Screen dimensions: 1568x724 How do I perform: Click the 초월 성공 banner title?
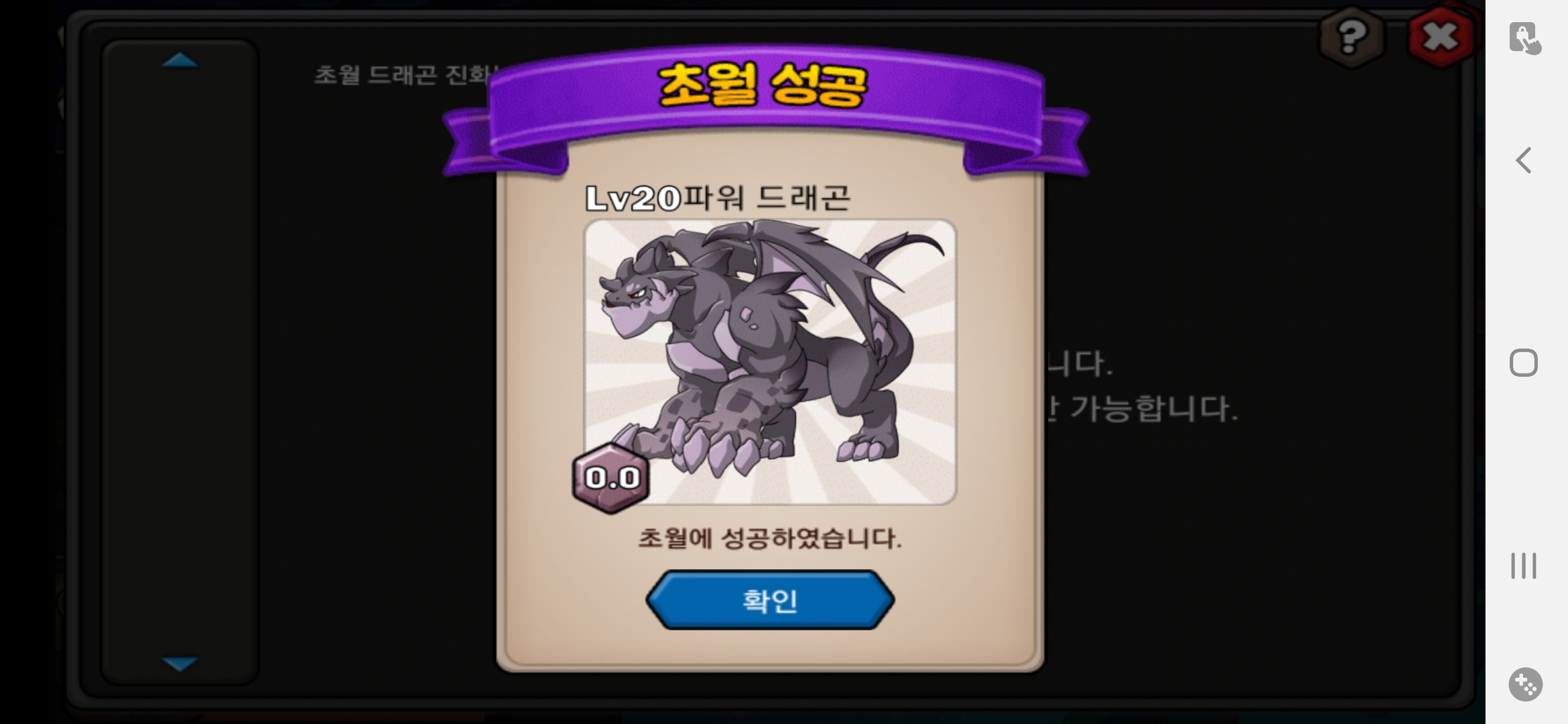763,84
